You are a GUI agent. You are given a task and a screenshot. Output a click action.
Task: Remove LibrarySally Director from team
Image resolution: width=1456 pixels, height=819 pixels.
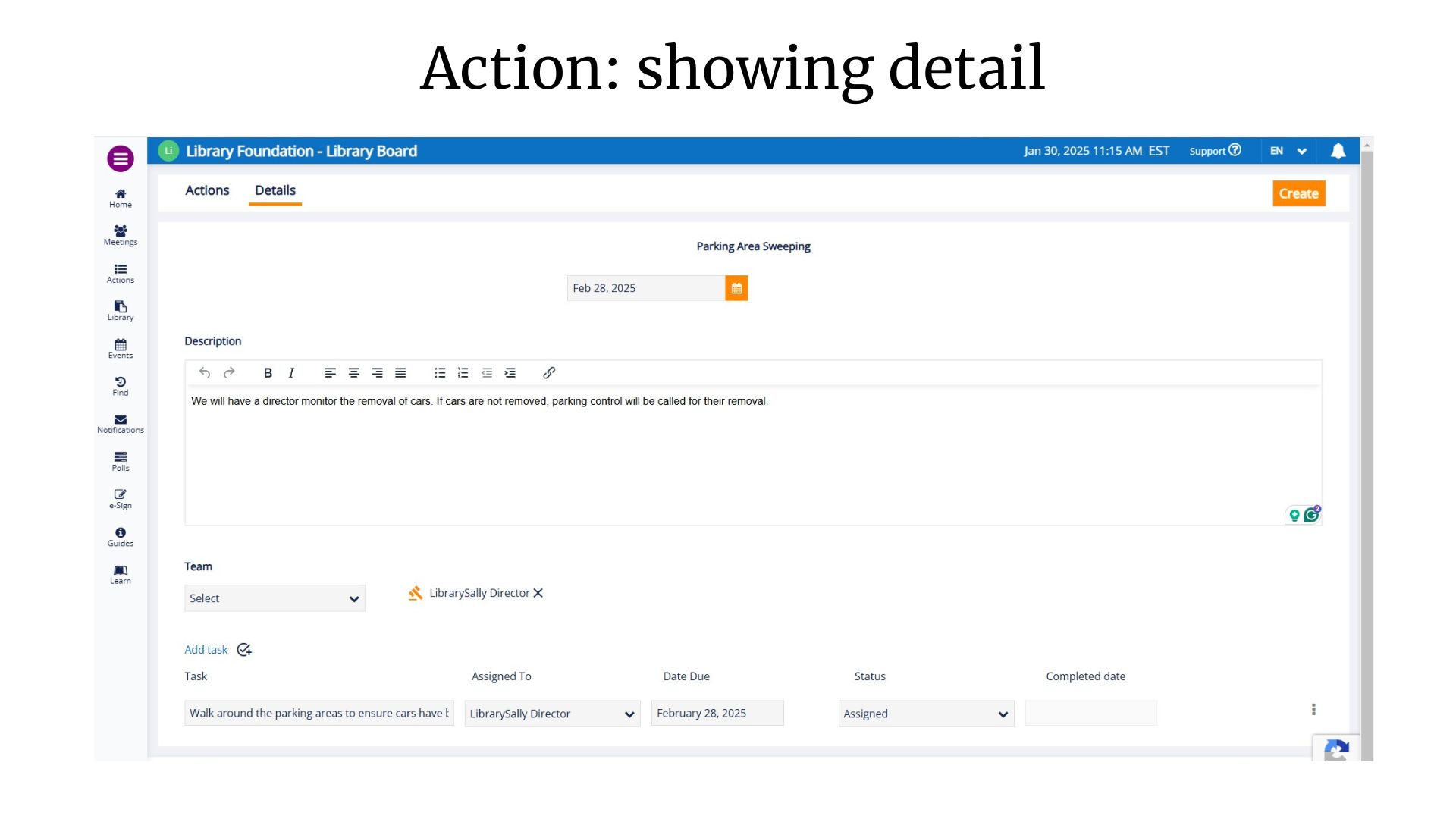click(538, 593)
